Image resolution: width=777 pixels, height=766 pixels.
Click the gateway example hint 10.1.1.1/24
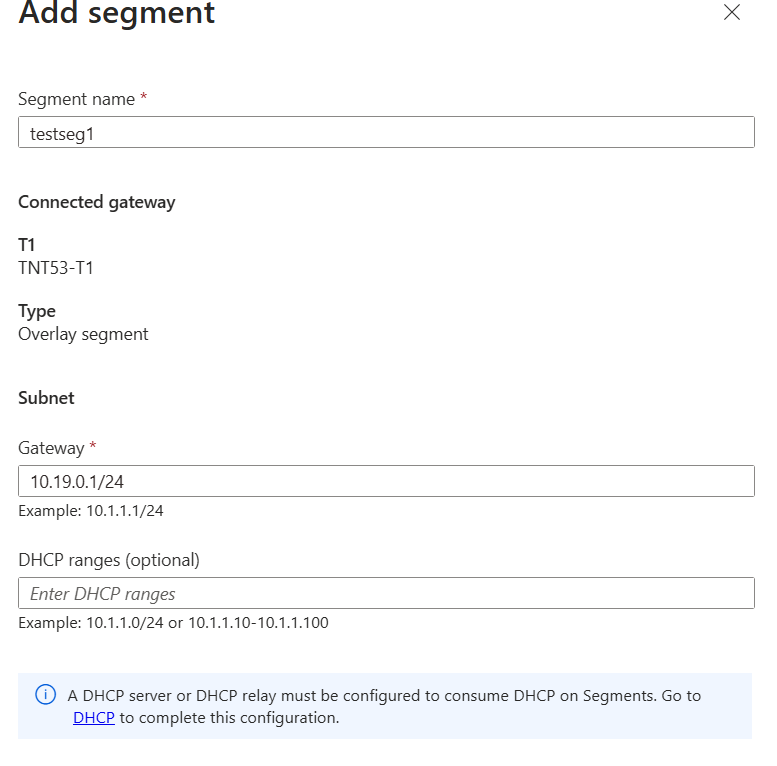click(x=91, y=511)
